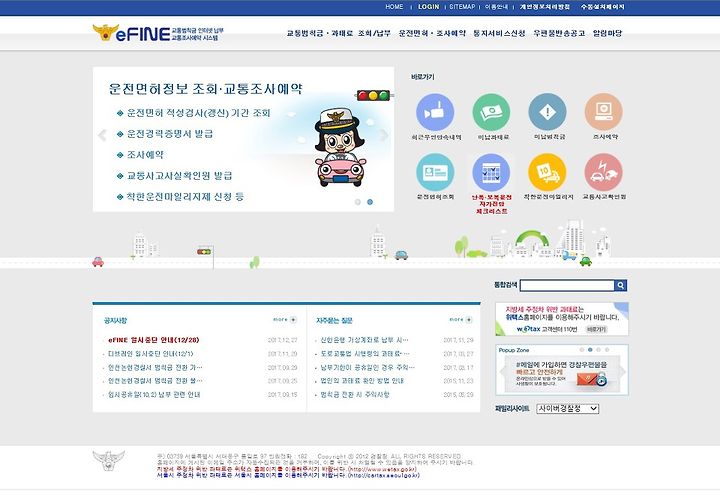Open the 운전면허·조사예약 menu

pos(432,33)
